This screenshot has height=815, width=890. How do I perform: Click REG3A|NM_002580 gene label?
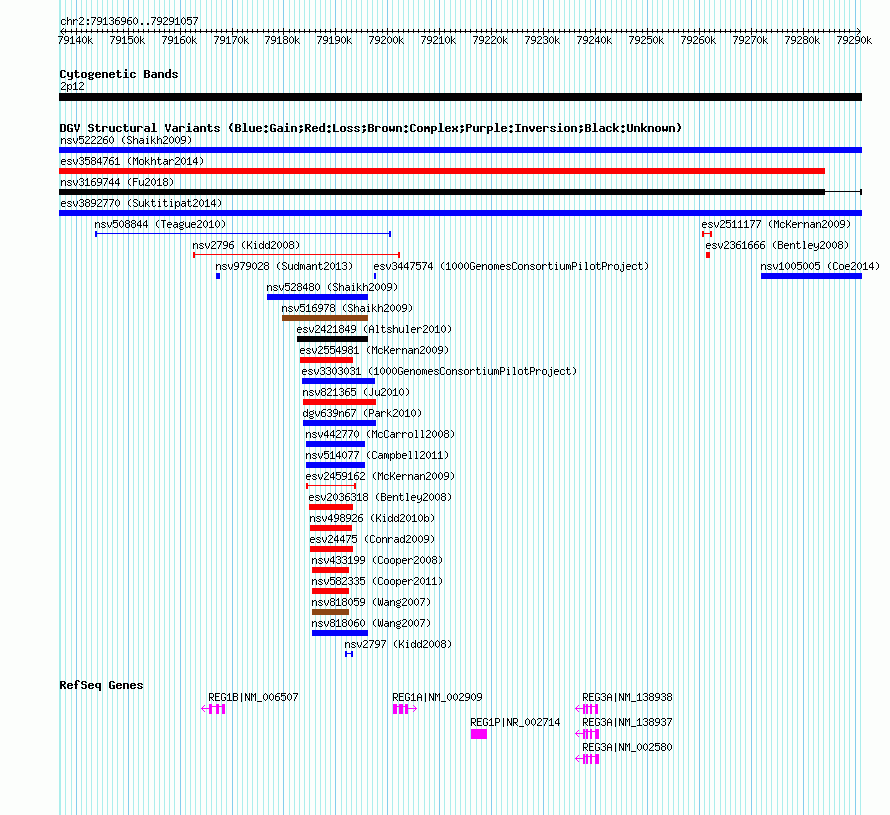[x=627, y=747]
